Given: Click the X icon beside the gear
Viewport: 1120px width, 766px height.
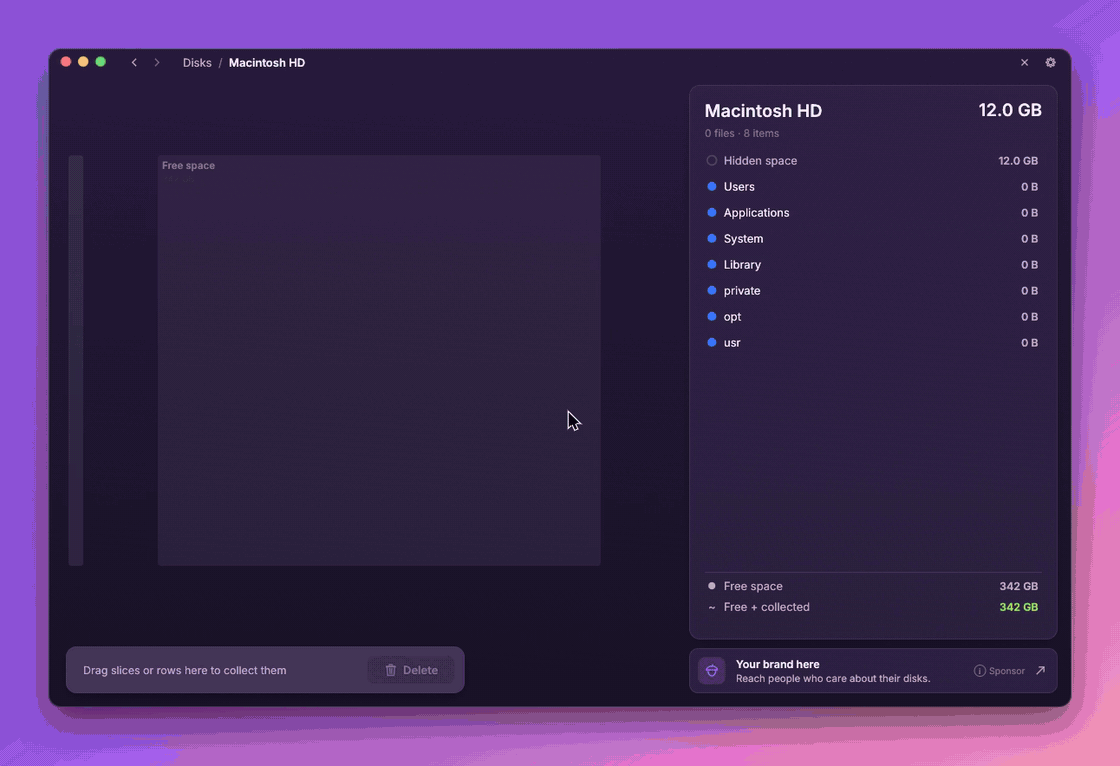Looking at the screenshot, I should [x=1024, y=63].
